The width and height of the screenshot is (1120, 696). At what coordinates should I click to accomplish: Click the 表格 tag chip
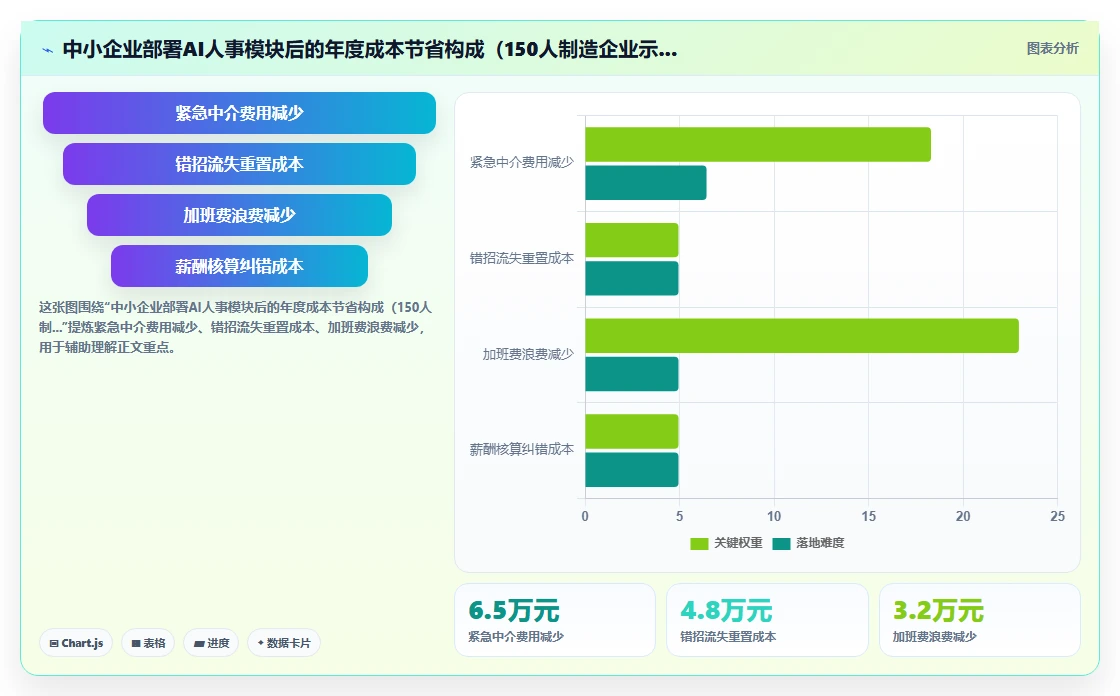pyautogui.click(x=148, y=643)
